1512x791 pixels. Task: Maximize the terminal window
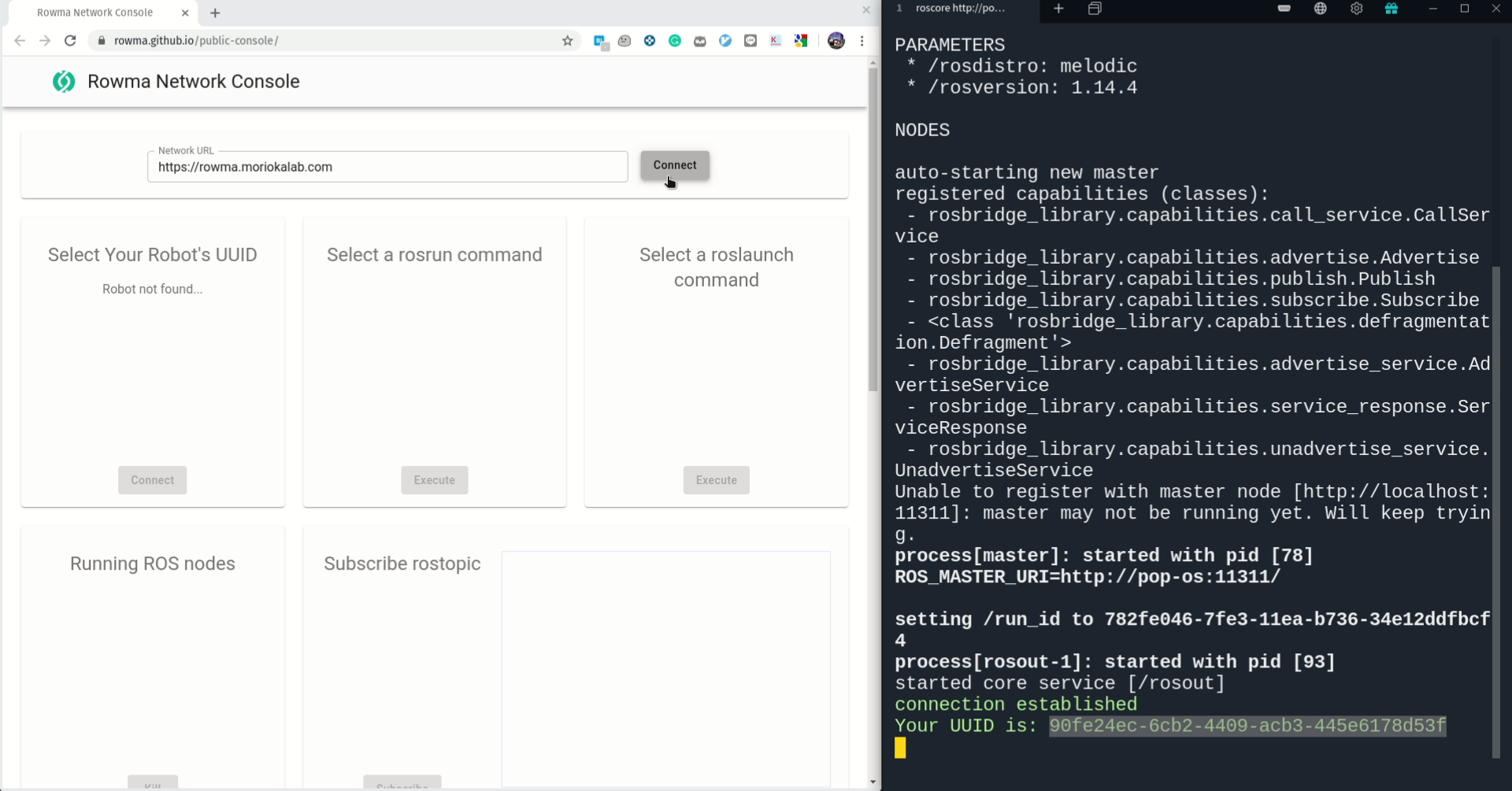click(x=1465, y=9)
